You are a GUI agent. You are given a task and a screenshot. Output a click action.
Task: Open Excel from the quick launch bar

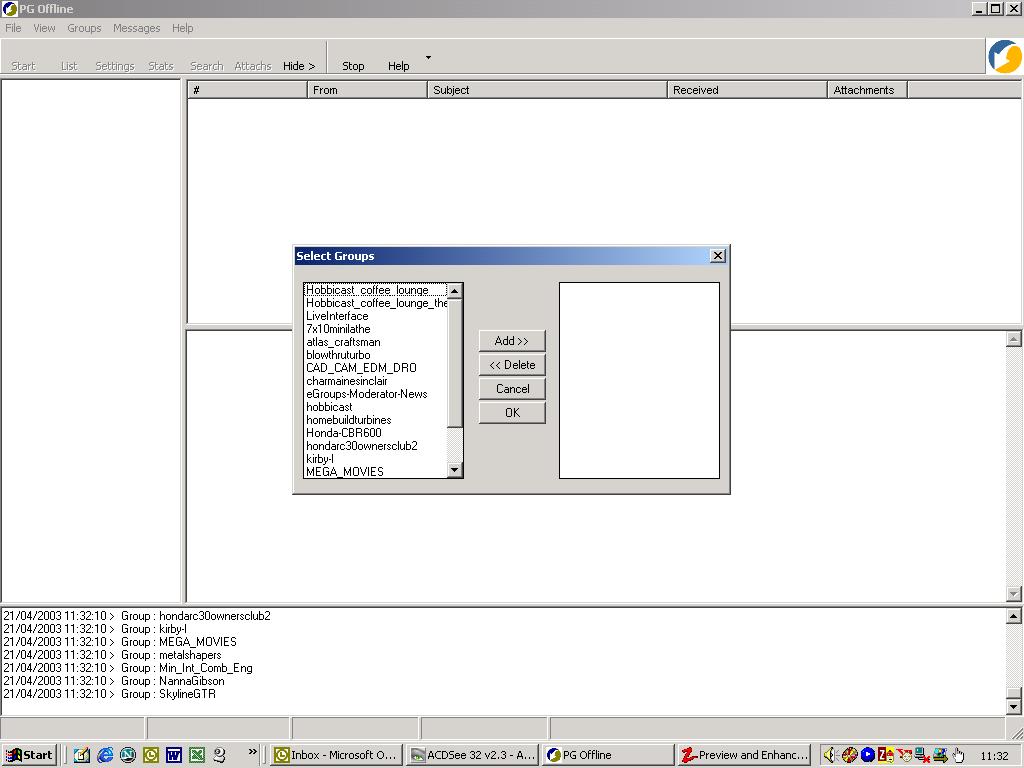point(197,755)
